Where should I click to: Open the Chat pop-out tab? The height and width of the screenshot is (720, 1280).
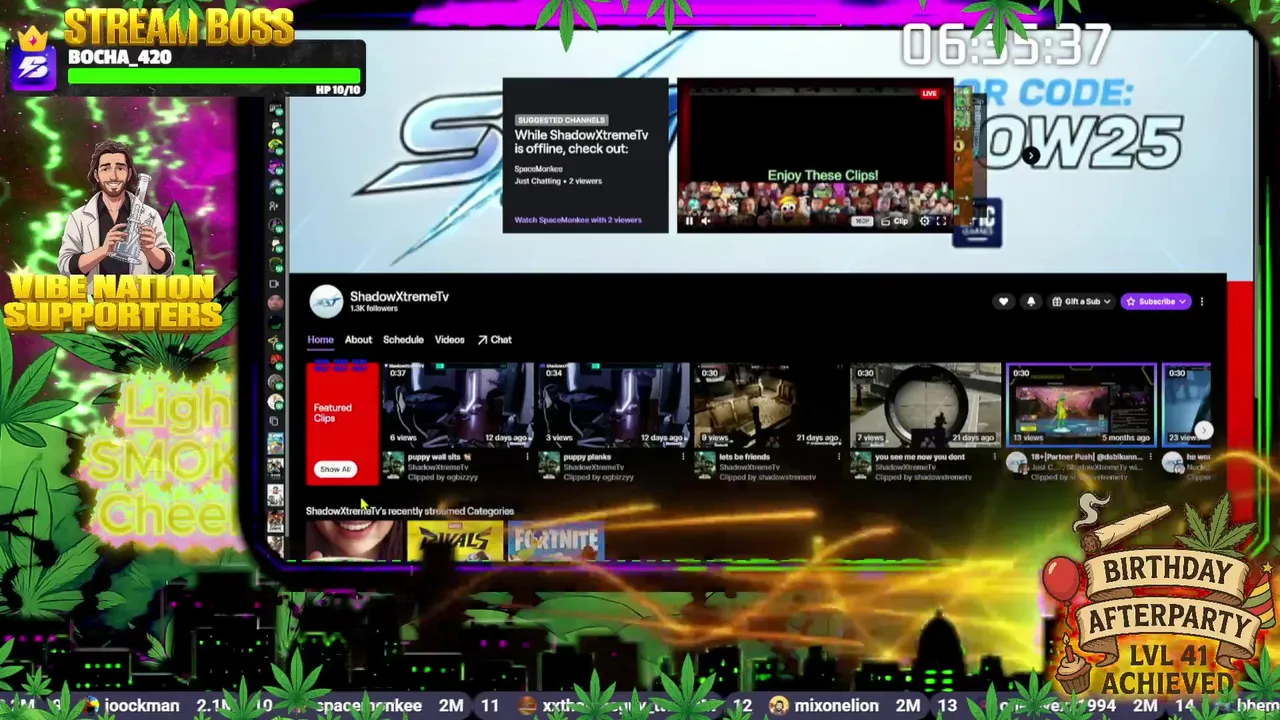(494, 340)
